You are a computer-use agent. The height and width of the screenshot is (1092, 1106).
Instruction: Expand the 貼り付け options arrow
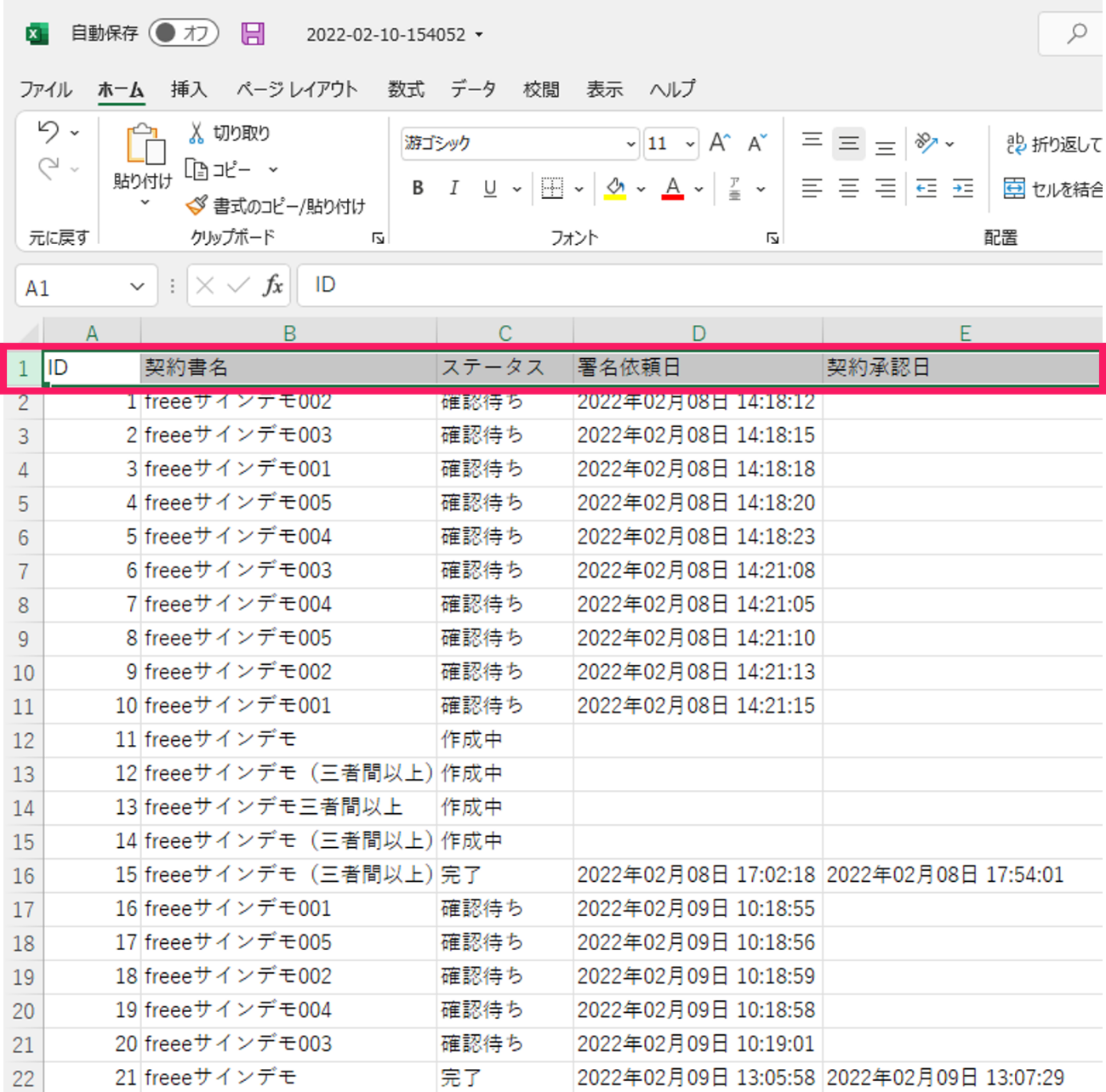[x=145, y=202]
